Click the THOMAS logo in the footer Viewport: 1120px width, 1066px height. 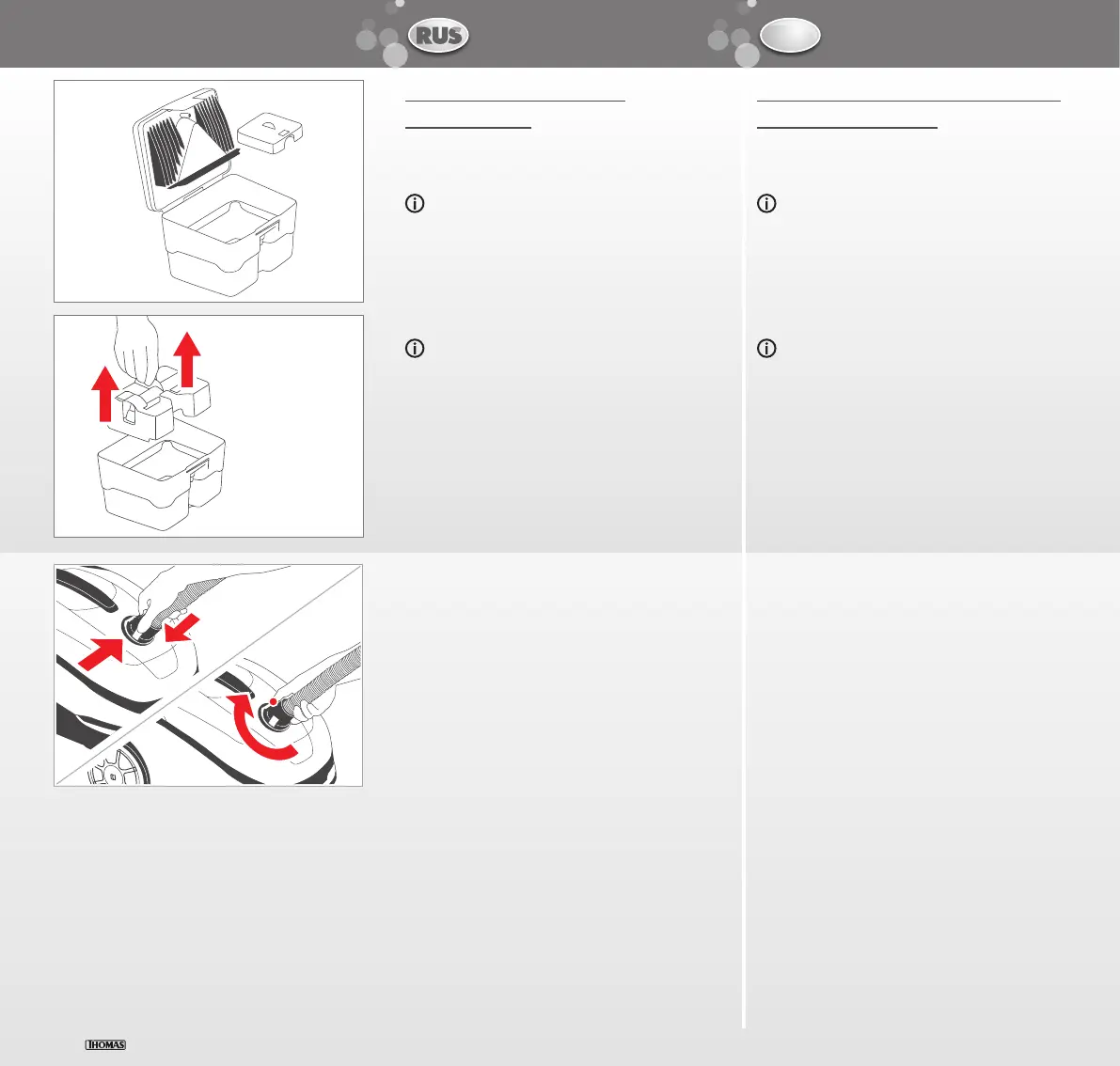pos(105,1044)
